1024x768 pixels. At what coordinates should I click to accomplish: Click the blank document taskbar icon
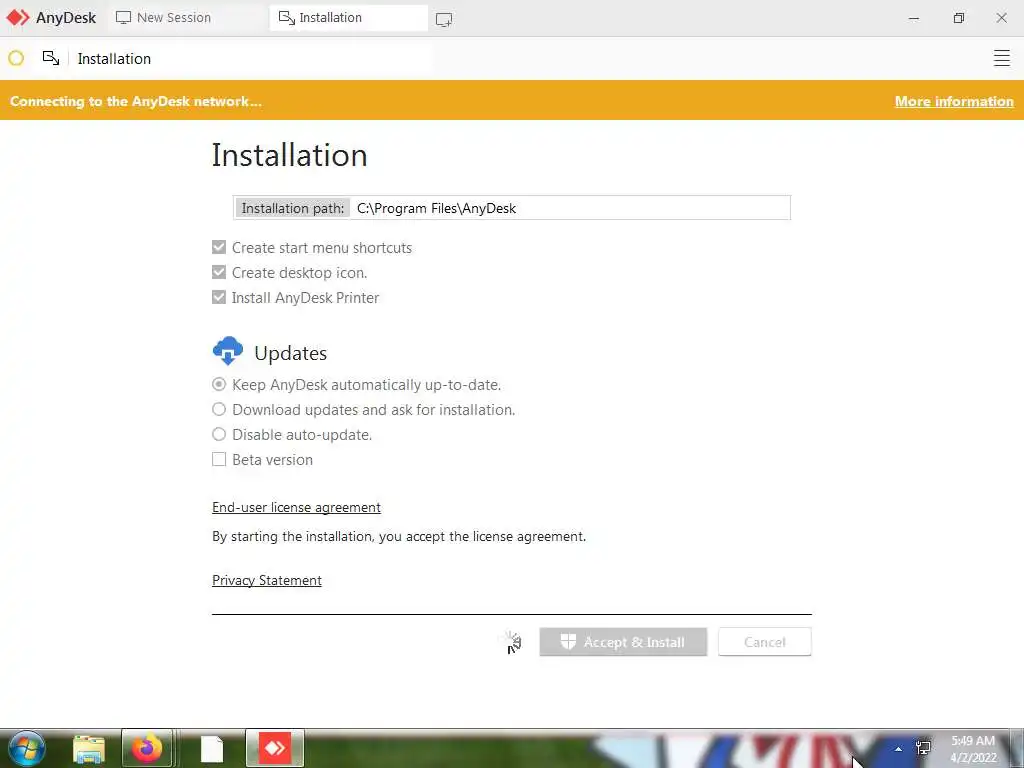click(x=212, y=749)
